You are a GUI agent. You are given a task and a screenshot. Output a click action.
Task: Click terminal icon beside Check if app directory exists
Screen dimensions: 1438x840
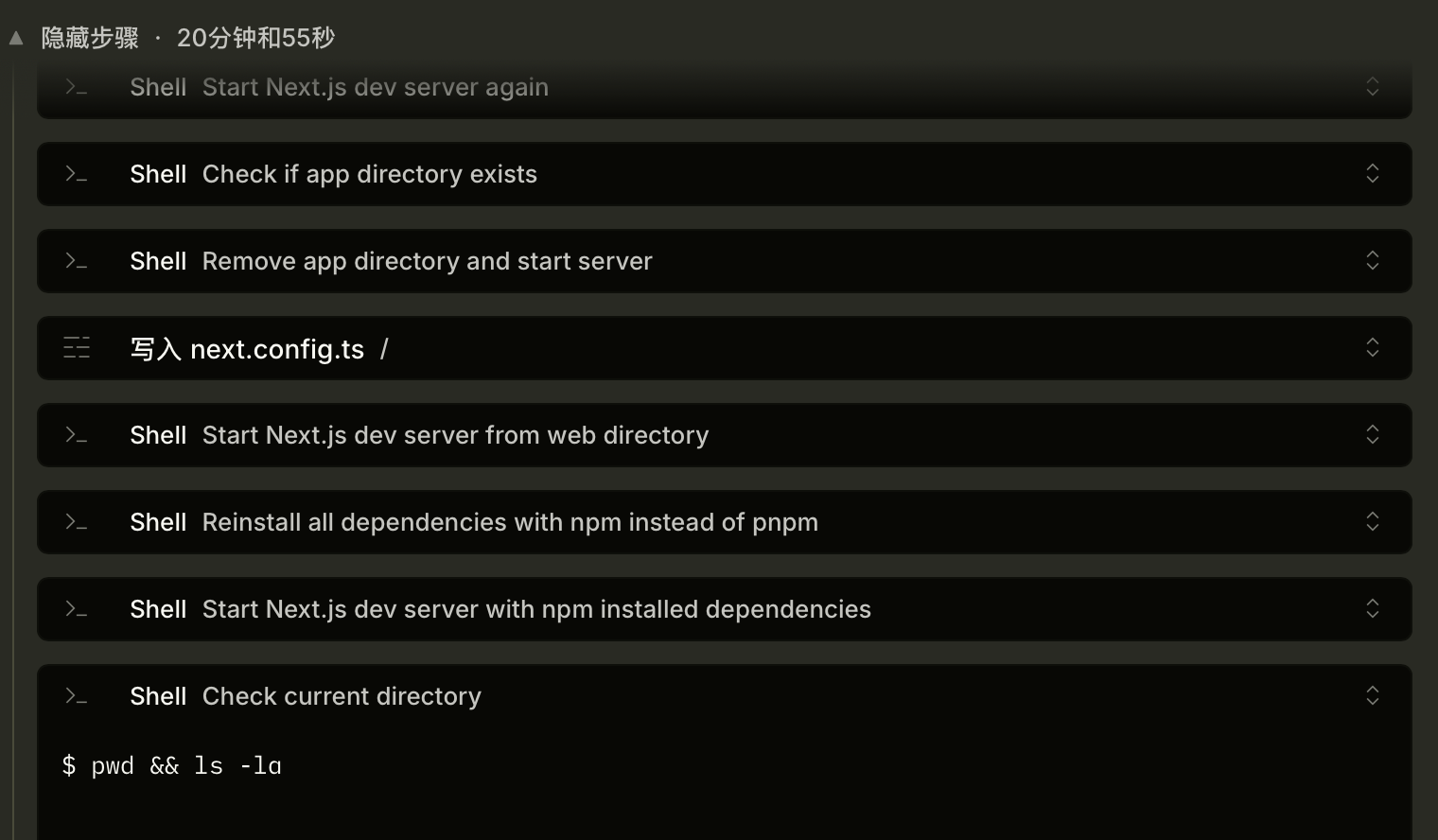click(x=76, y=174)
